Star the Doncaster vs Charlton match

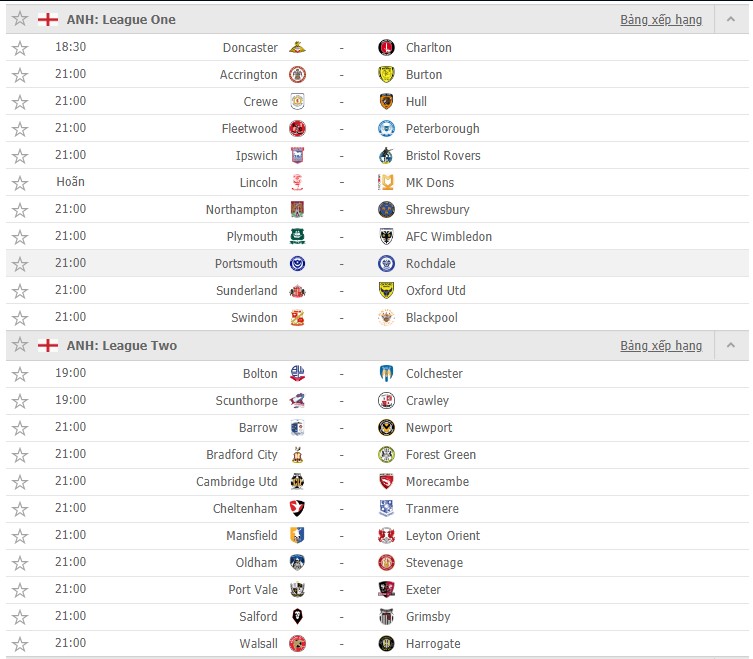20,48
